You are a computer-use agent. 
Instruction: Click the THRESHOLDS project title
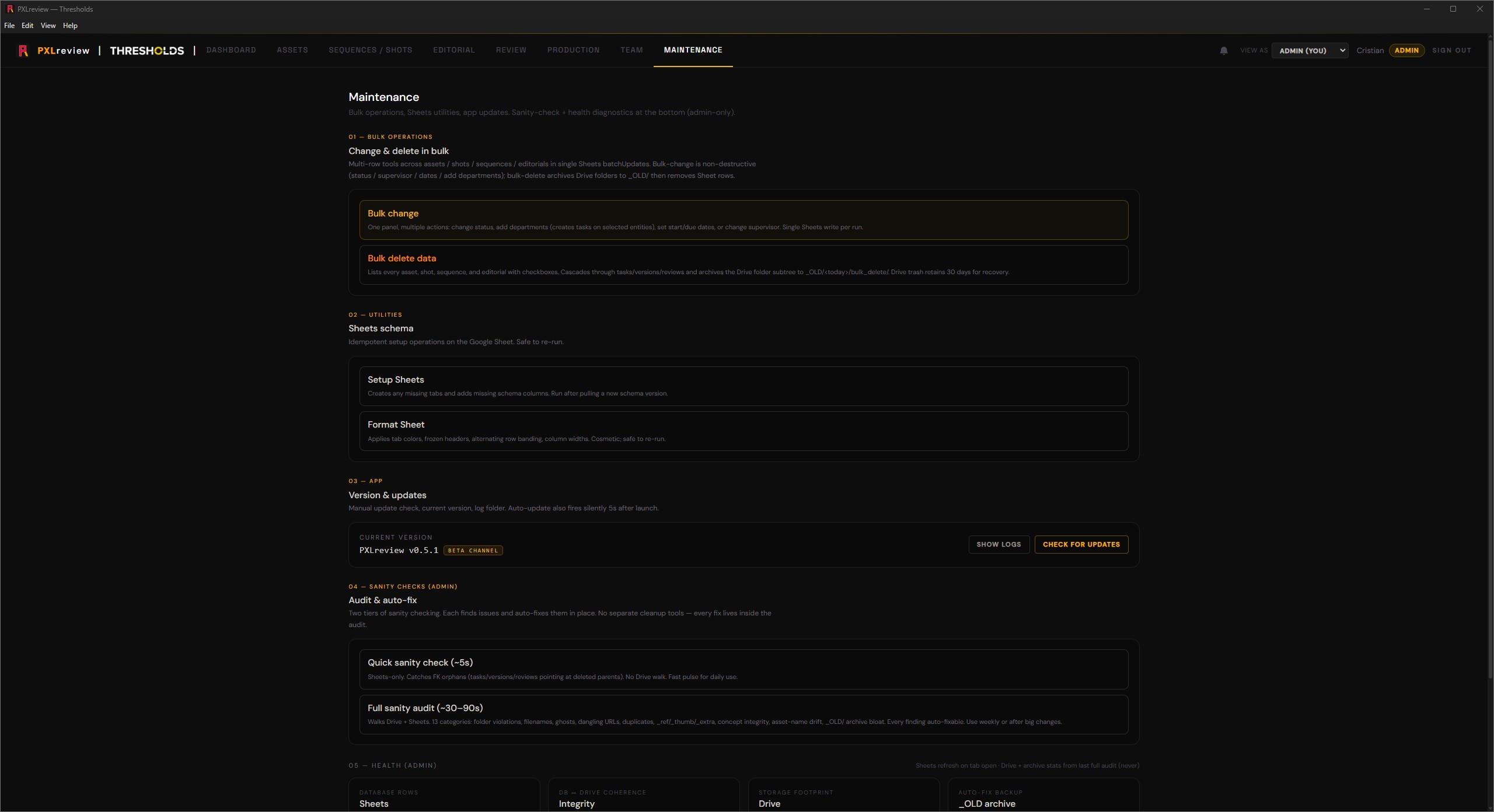(147, 51)
